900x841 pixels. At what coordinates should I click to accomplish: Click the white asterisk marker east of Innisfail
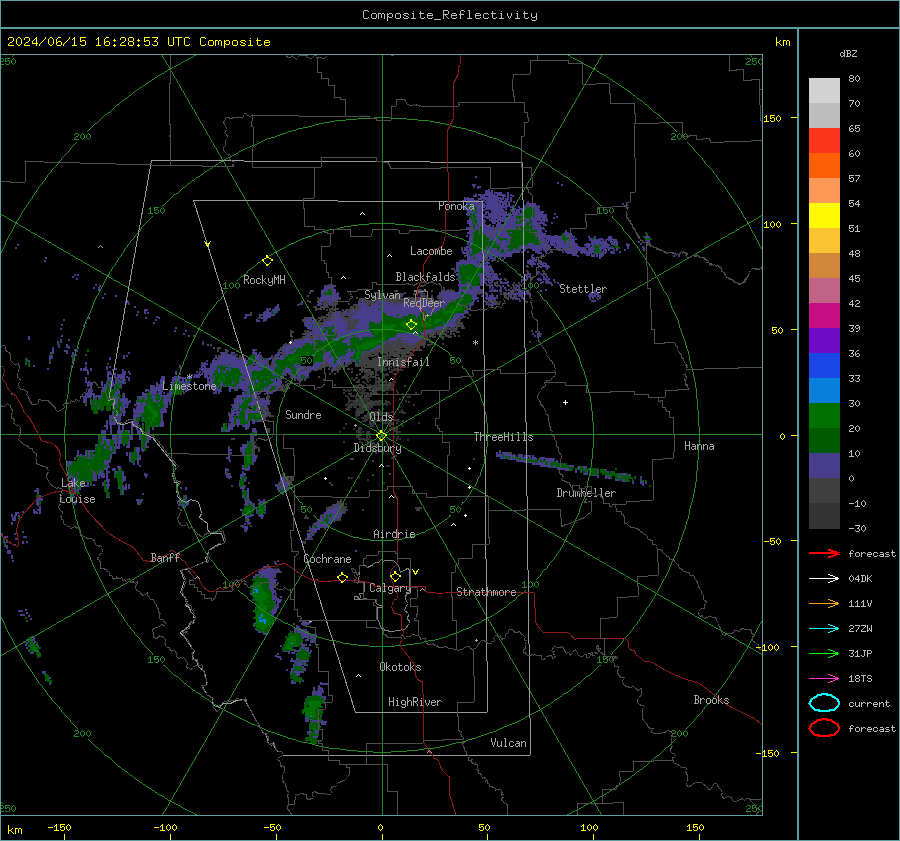point(475,343)
